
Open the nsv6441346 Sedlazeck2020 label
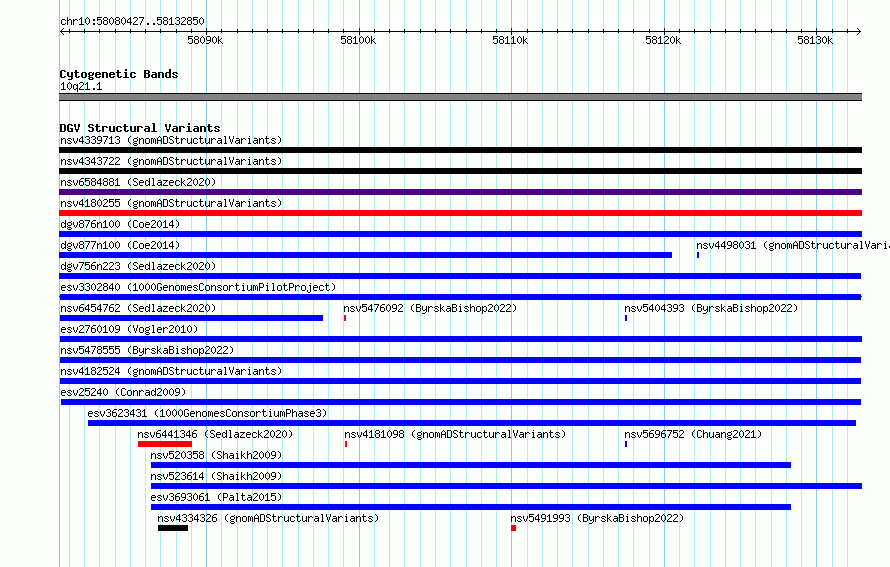[215, 434]
